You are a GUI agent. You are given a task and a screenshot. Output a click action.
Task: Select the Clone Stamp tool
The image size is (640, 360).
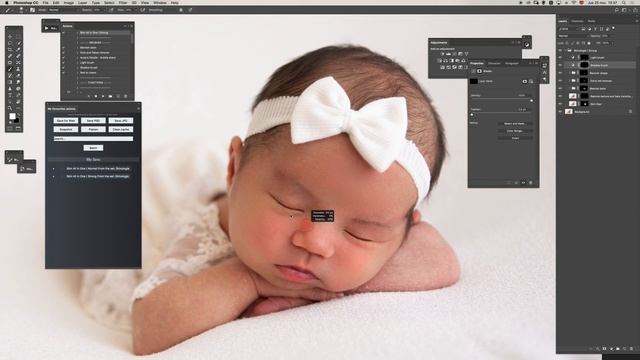18,69
